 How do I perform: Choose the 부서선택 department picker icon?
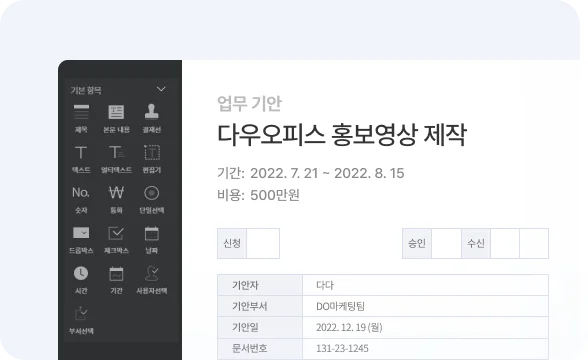tap(81, 314)
